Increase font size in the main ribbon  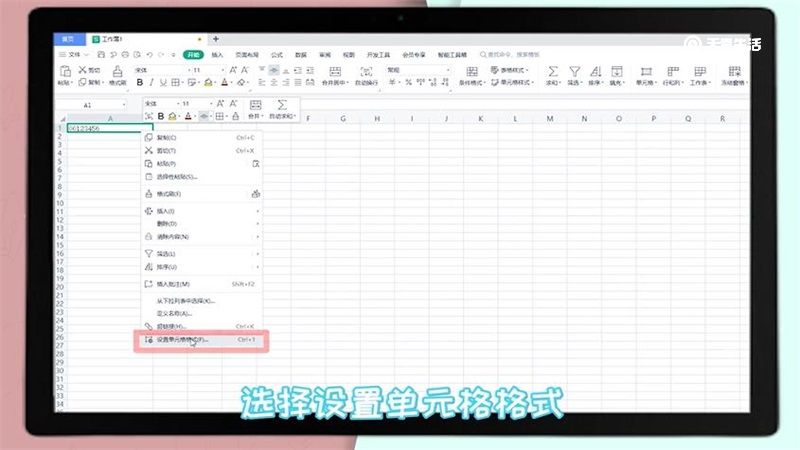(x=233, y=70)
